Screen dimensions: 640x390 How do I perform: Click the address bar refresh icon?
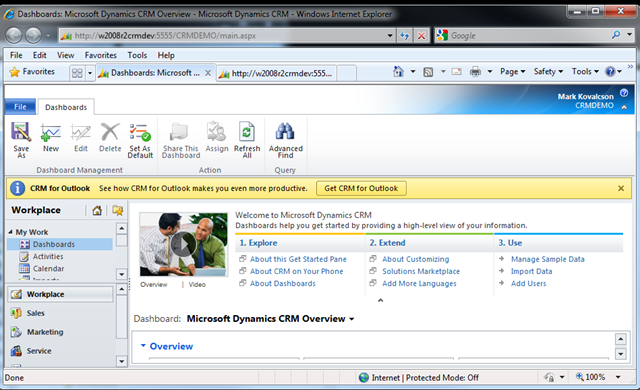click(x=404, y=35)
